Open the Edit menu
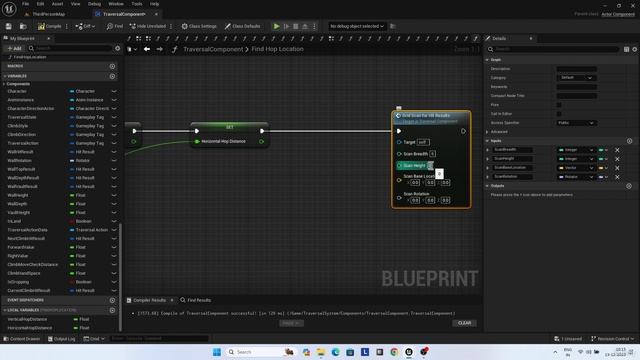 click(x=40, y=4)
